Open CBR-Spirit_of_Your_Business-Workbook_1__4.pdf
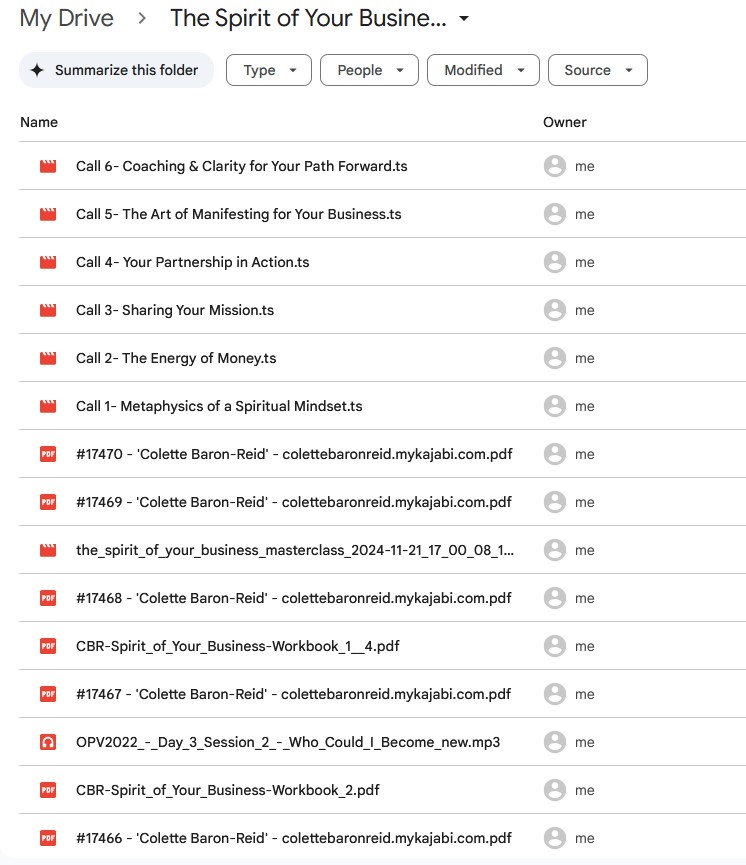Screen dimensions: 746x865 click(237, 647)
